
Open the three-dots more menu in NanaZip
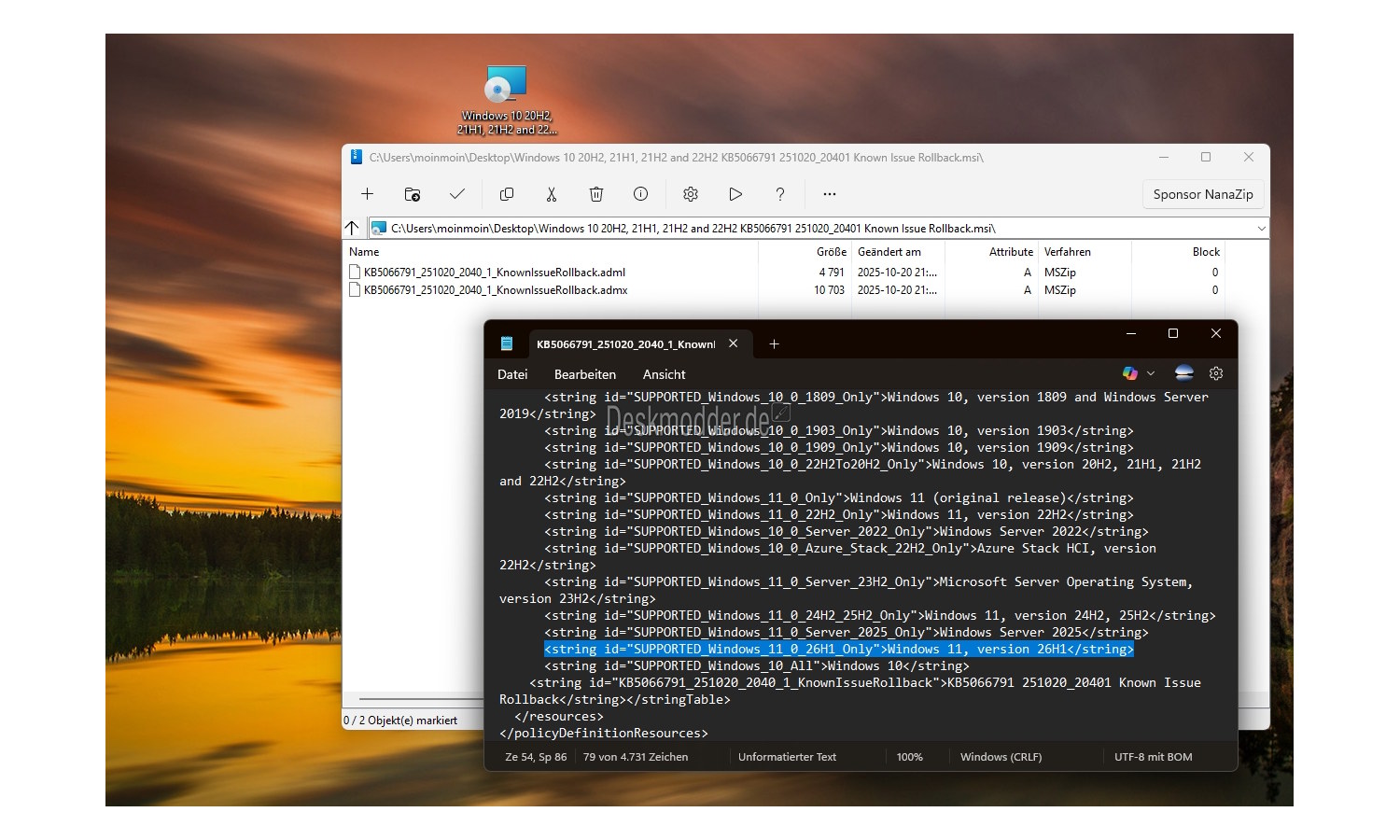tap(830, 194)
